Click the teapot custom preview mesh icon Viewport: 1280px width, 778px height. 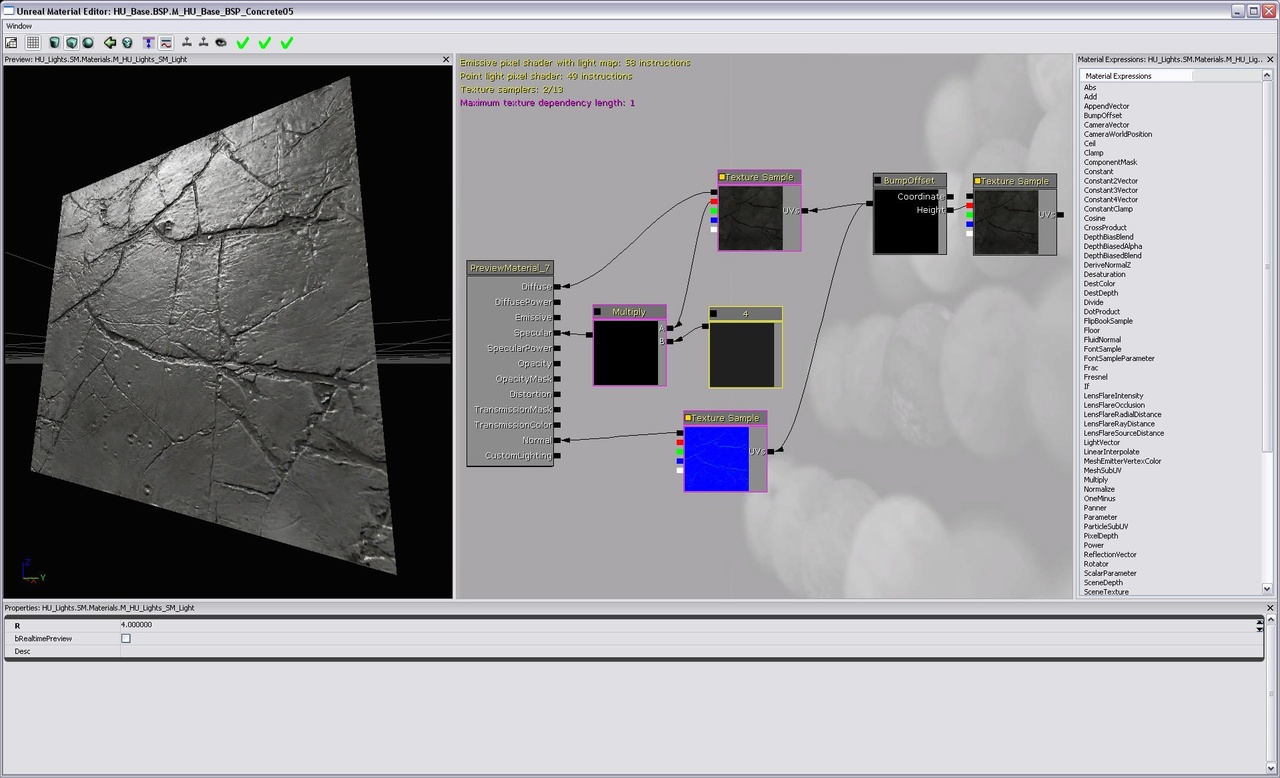click(126, 42)
